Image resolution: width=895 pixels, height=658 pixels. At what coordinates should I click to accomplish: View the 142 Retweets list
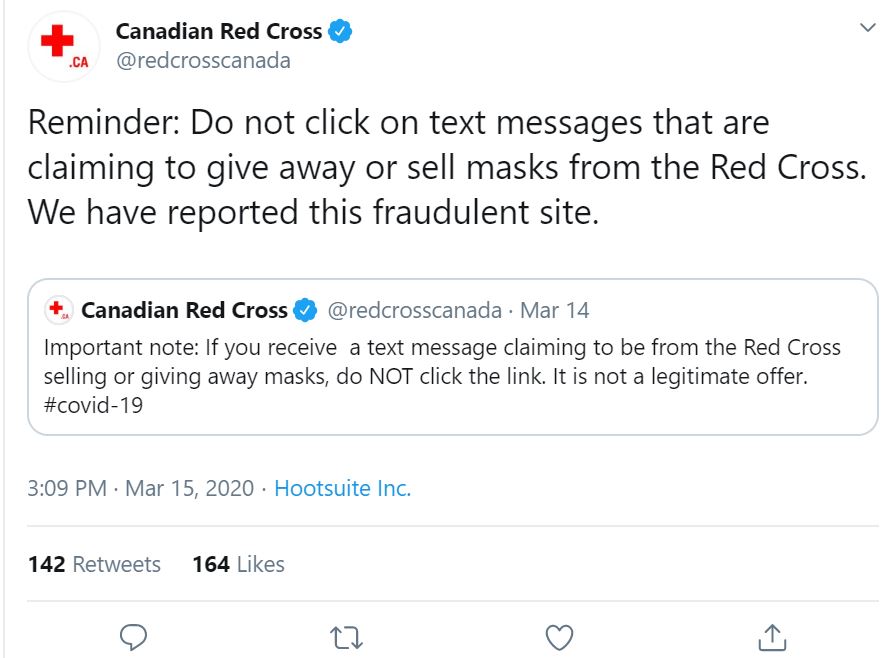pyautogui.click(x=94, y=564)
